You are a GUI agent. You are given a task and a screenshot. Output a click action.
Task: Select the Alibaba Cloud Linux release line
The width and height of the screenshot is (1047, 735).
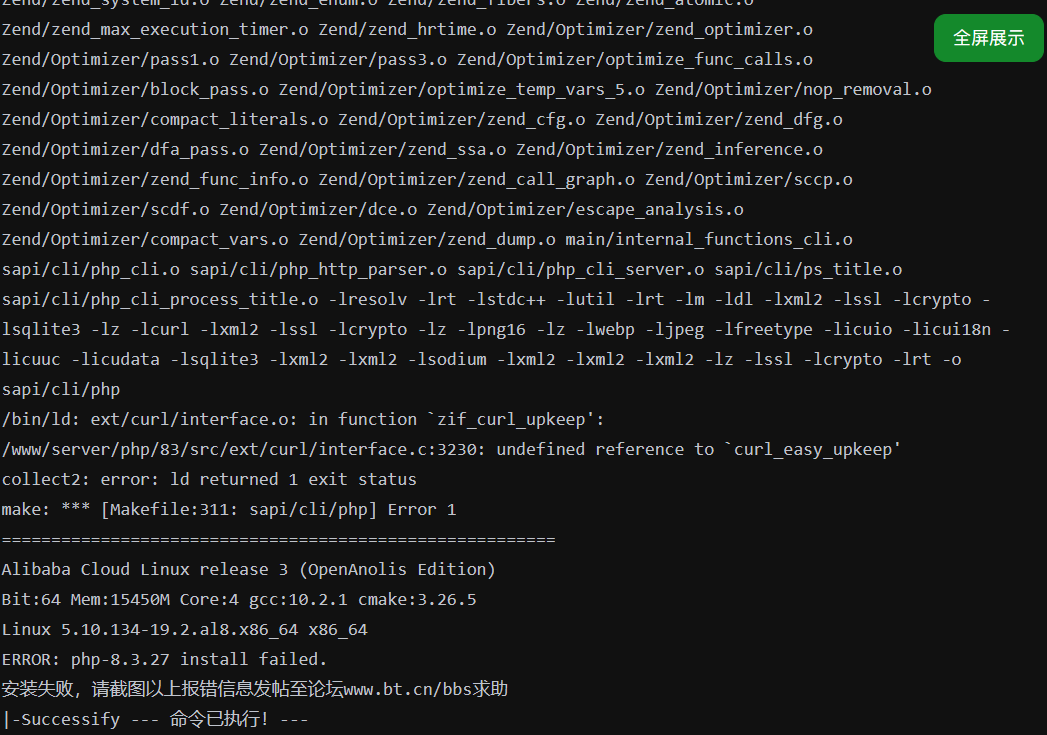point(248,569)
